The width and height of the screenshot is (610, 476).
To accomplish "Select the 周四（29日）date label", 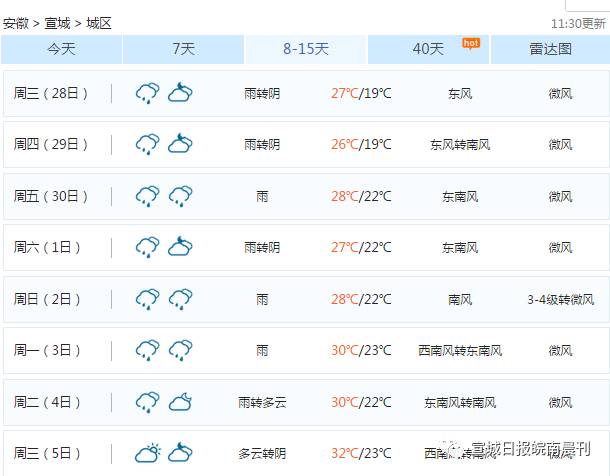I will (51, 144).
